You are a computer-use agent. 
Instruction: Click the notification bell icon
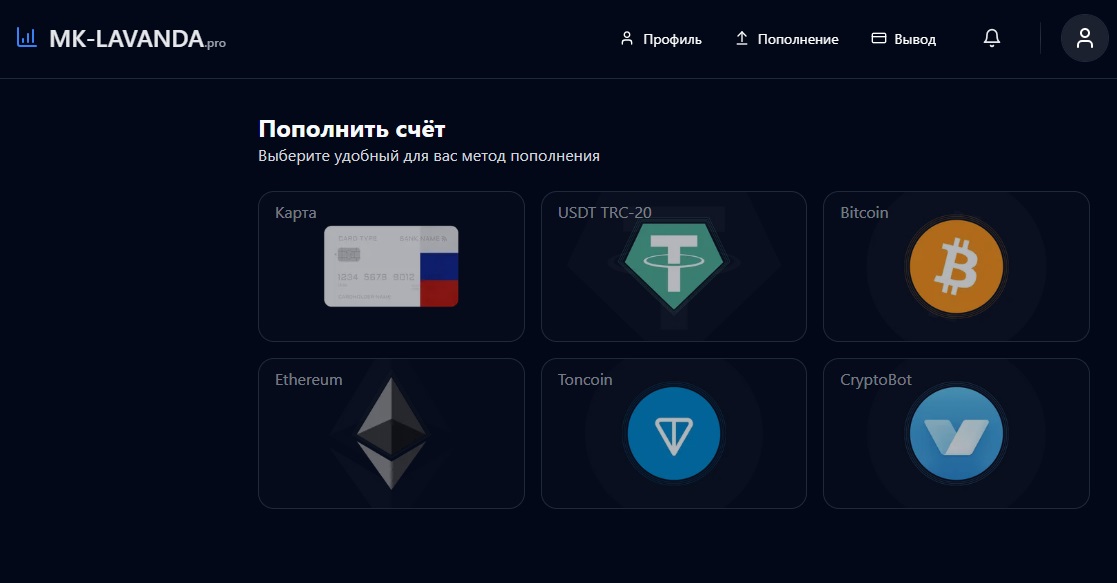(x=992, y=38)
